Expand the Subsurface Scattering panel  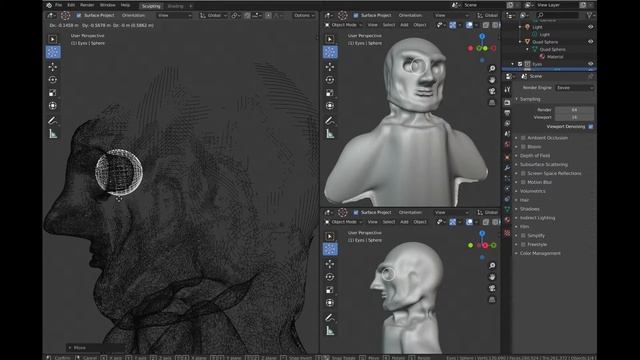click(543, 164)
